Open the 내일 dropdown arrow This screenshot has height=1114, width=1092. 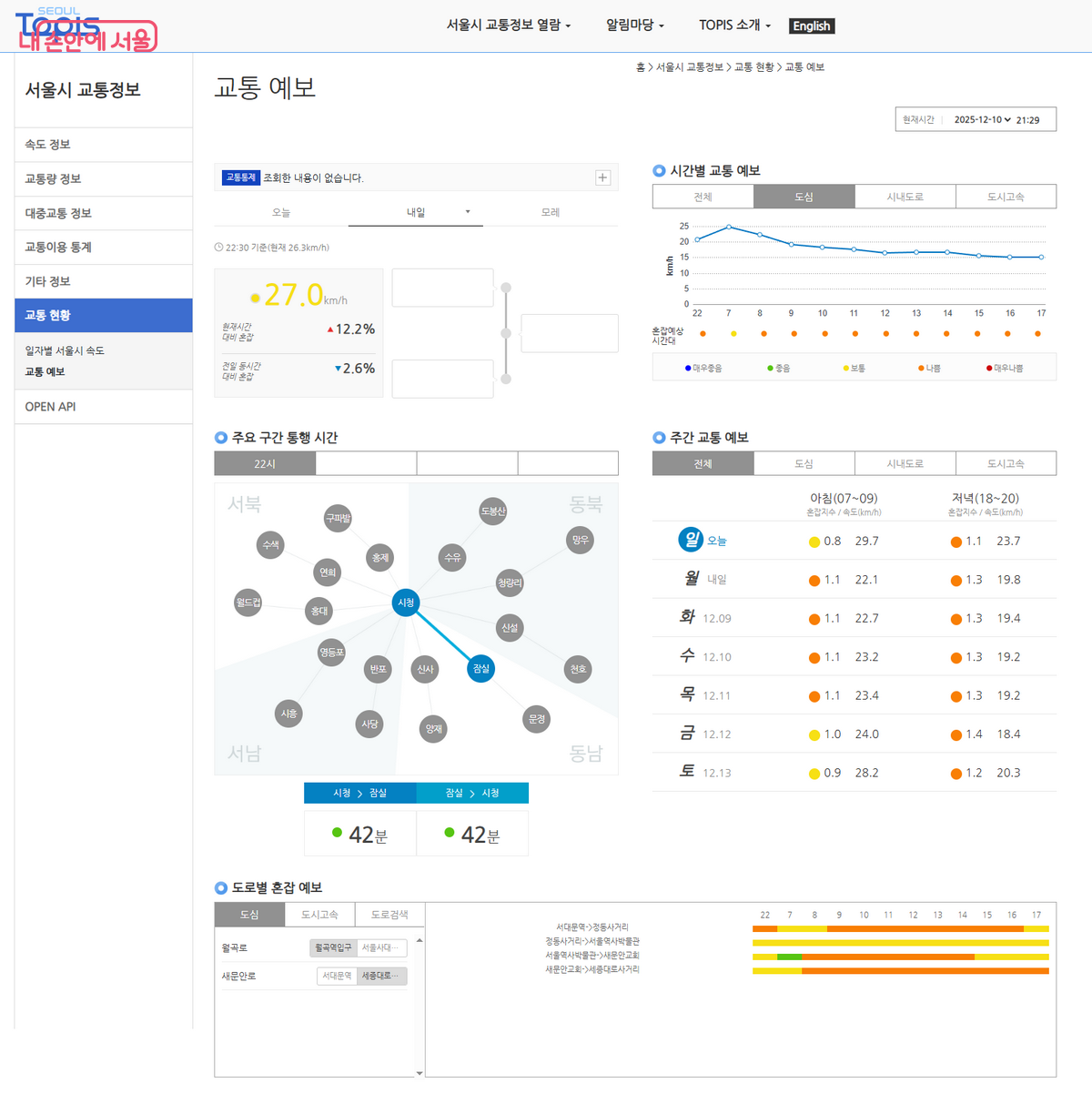point(468,211)
